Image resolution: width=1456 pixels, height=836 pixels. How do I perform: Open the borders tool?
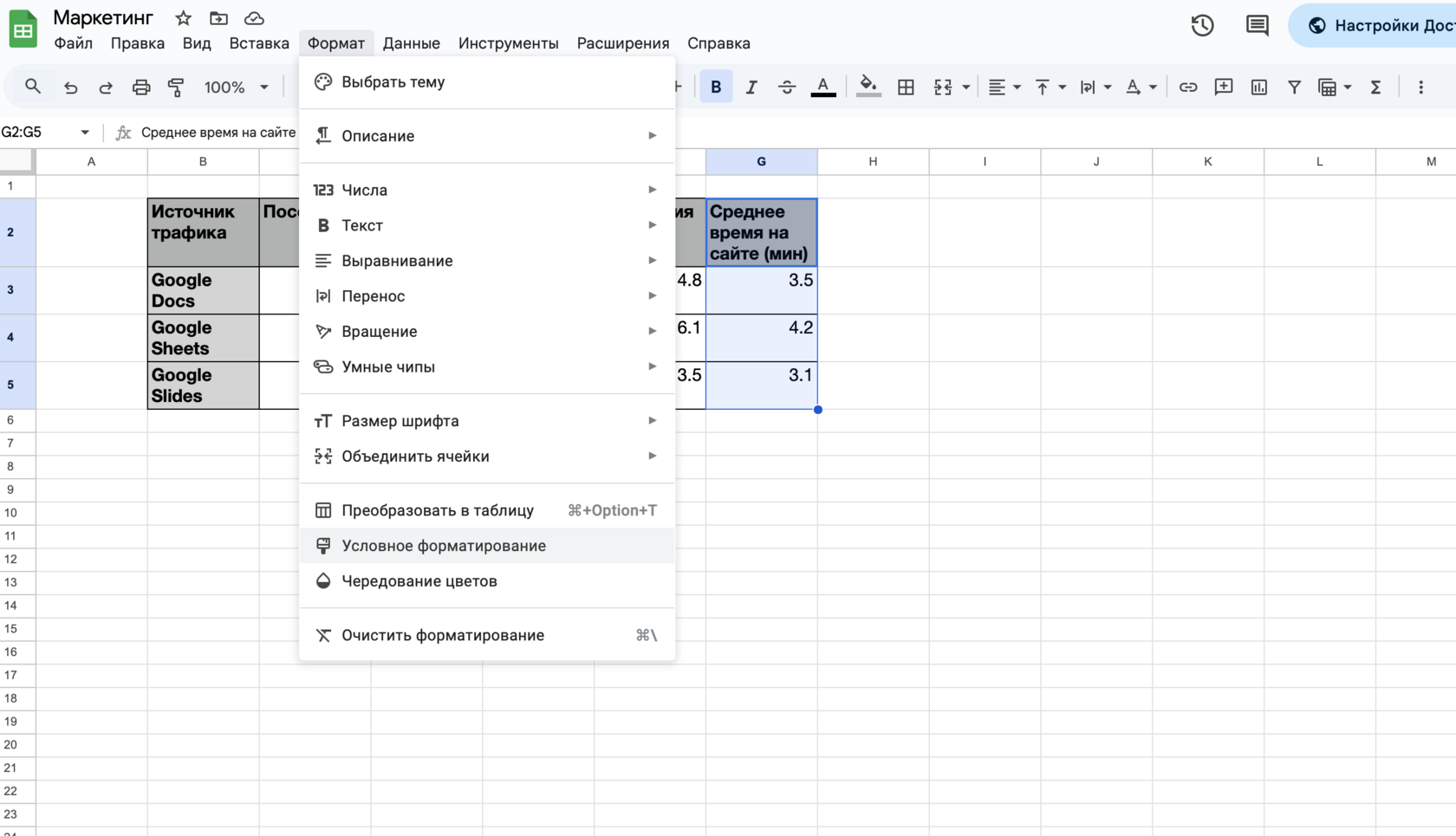(906, 87)
